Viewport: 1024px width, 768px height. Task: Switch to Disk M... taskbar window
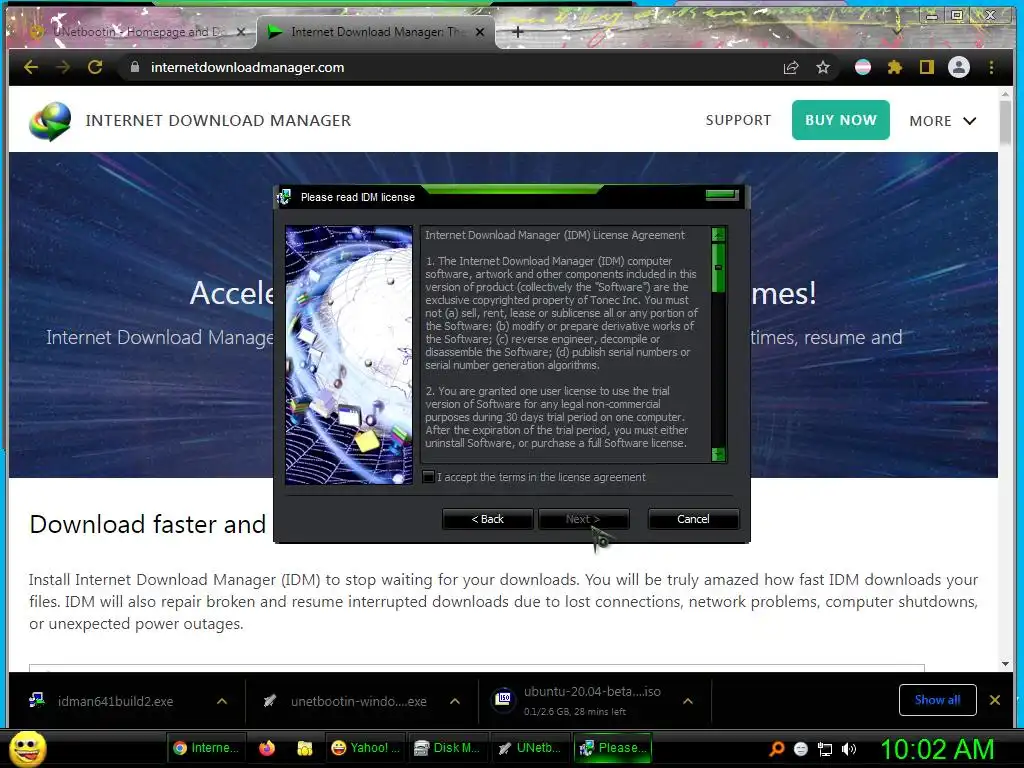point(447,748)
